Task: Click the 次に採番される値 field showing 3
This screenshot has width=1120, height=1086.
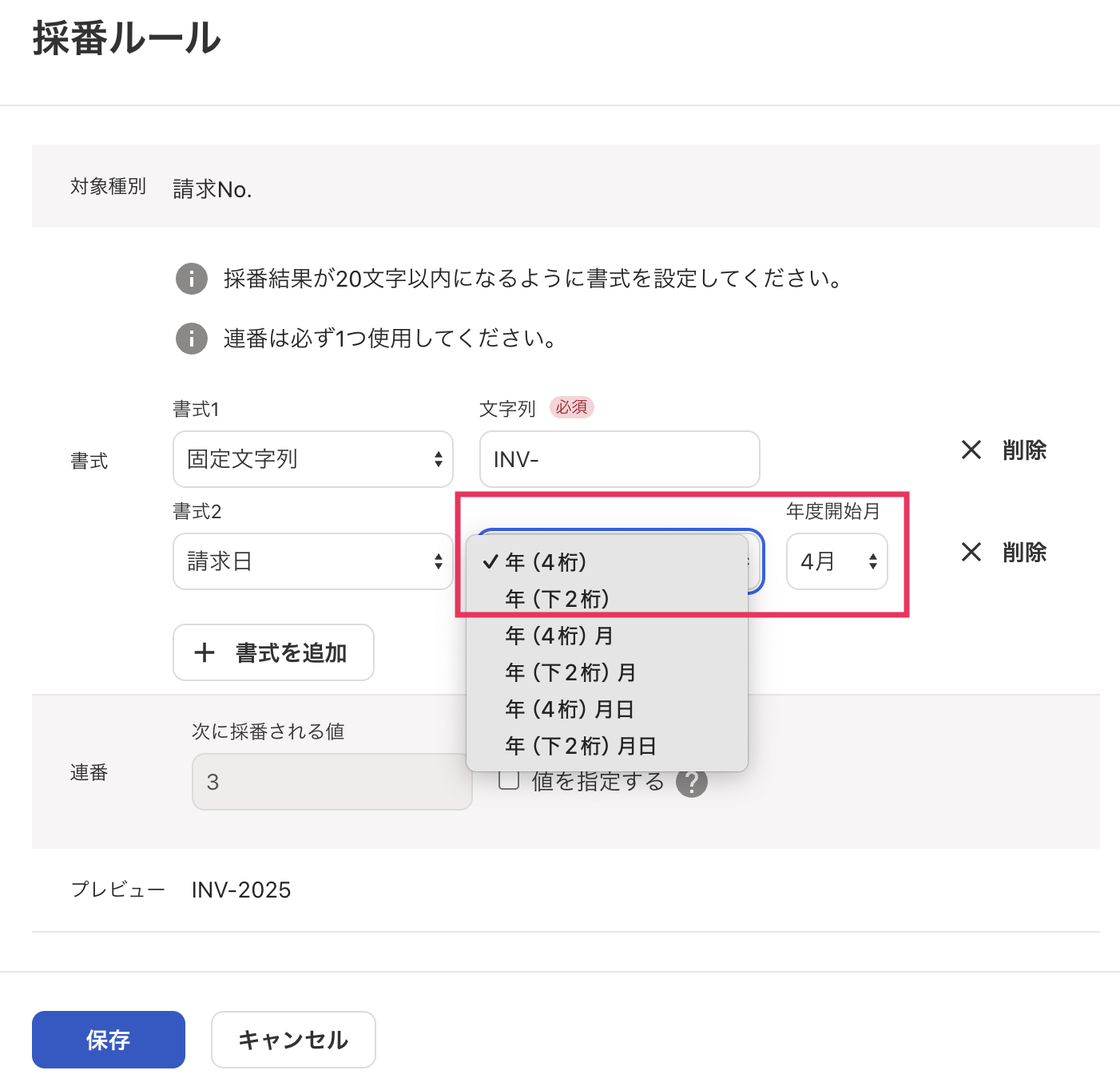Action: point(332,780)
